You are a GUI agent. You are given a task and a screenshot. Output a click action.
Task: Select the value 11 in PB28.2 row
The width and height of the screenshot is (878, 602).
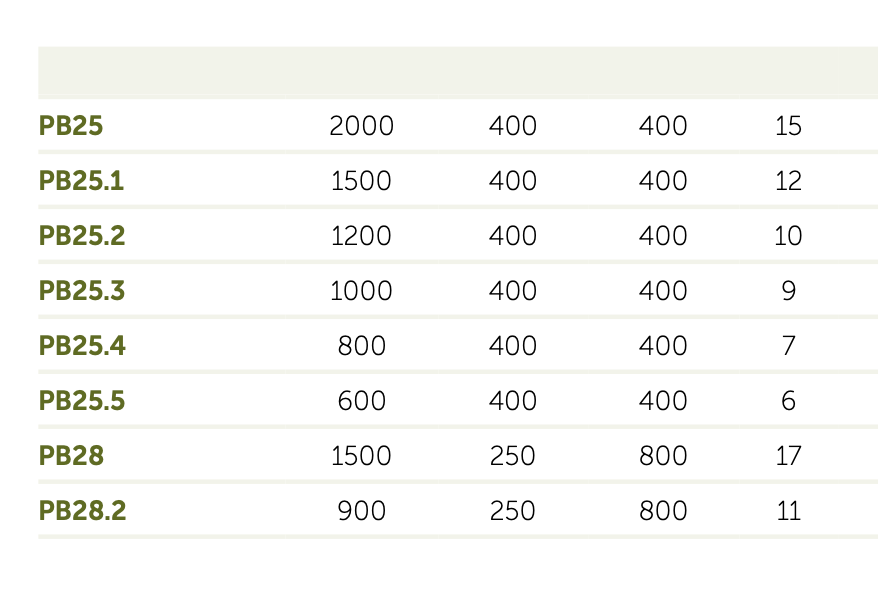(788, 511)
